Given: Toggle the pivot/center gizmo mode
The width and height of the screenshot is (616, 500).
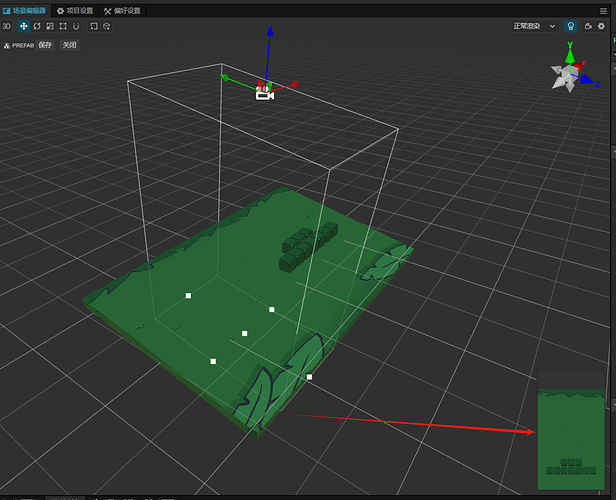Looking at the screenshot, I should coord(94,26).
